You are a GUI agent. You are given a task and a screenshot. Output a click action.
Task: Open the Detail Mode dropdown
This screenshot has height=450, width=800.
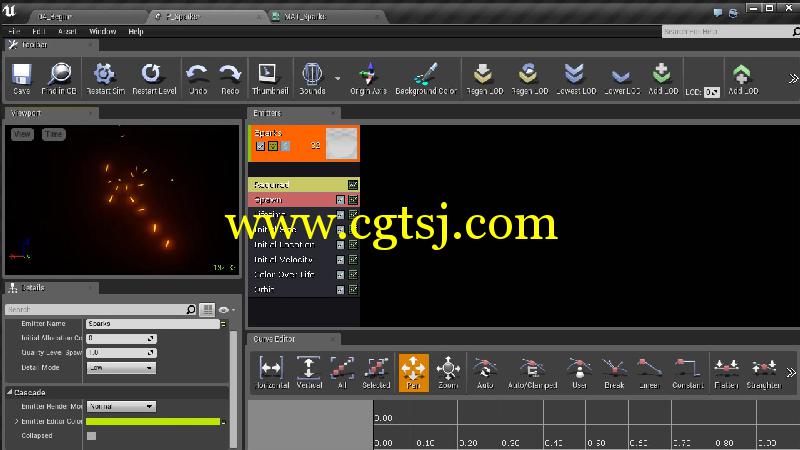pos(121,367)
